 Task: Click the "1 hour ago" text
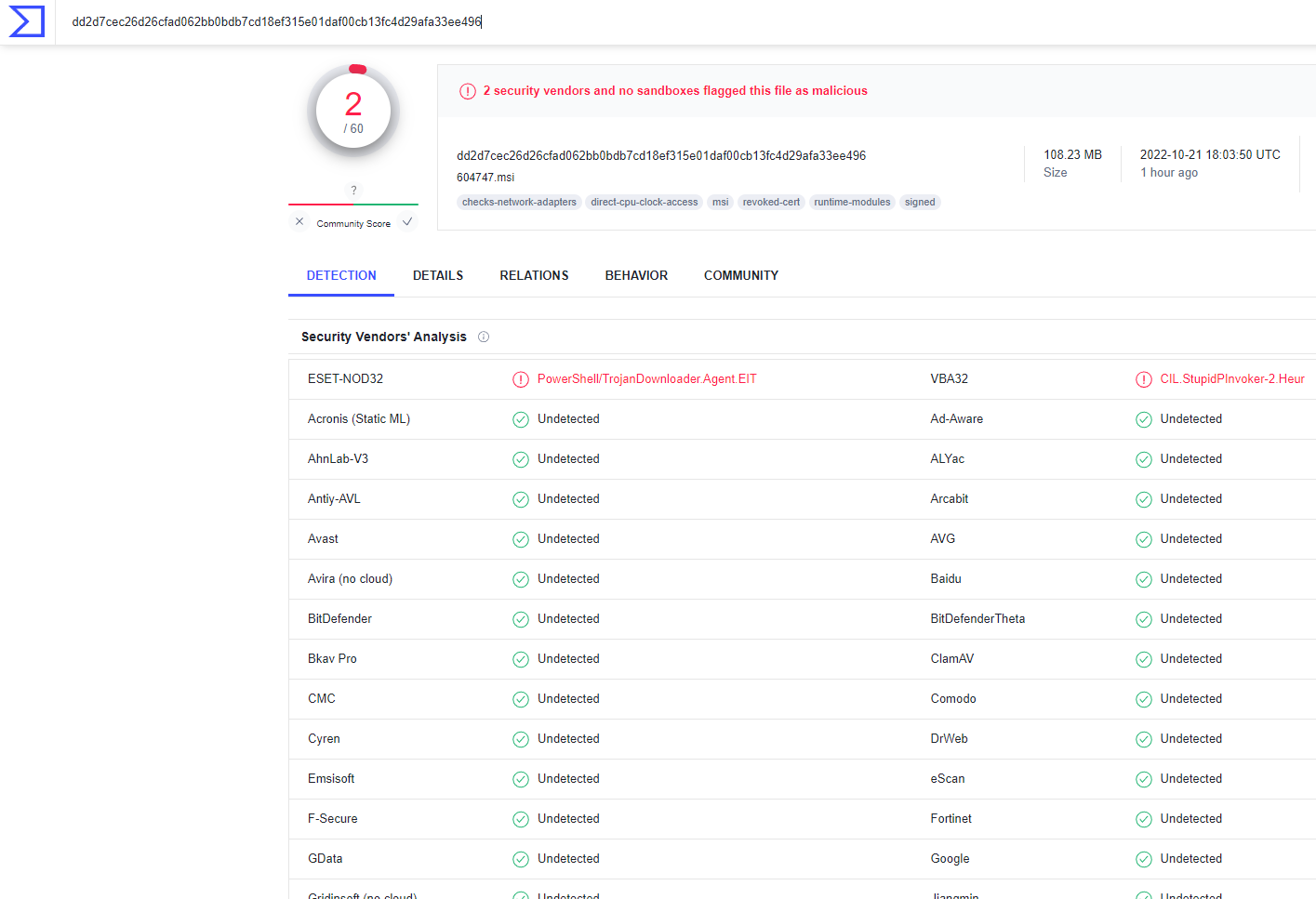[1169, 172]
